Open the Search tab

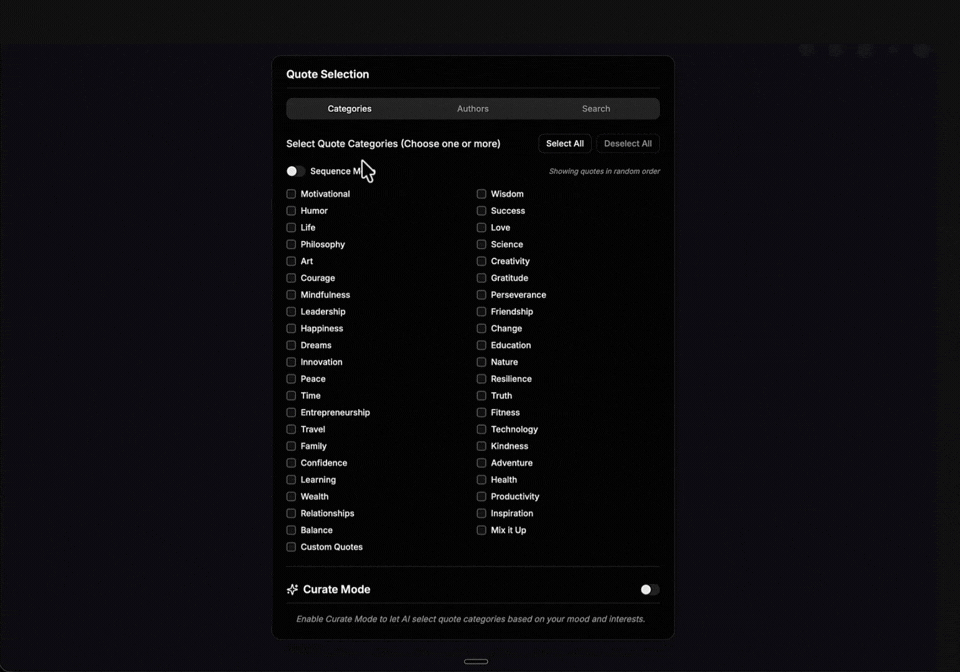[x=596, y=109]
